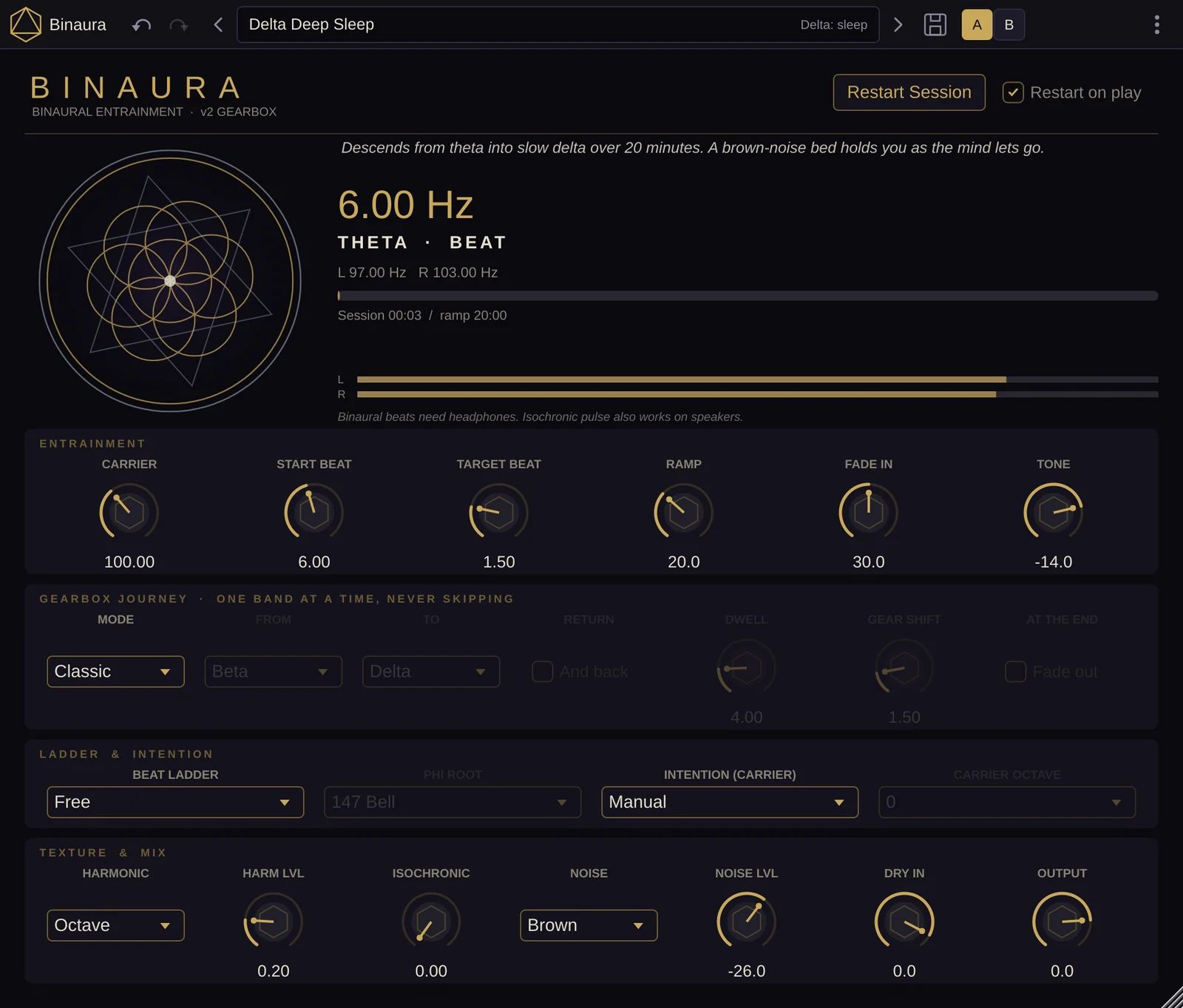Enable the Fade out checkbox
This screenshot has height=1008, width=1183.
coord(1016,672)
